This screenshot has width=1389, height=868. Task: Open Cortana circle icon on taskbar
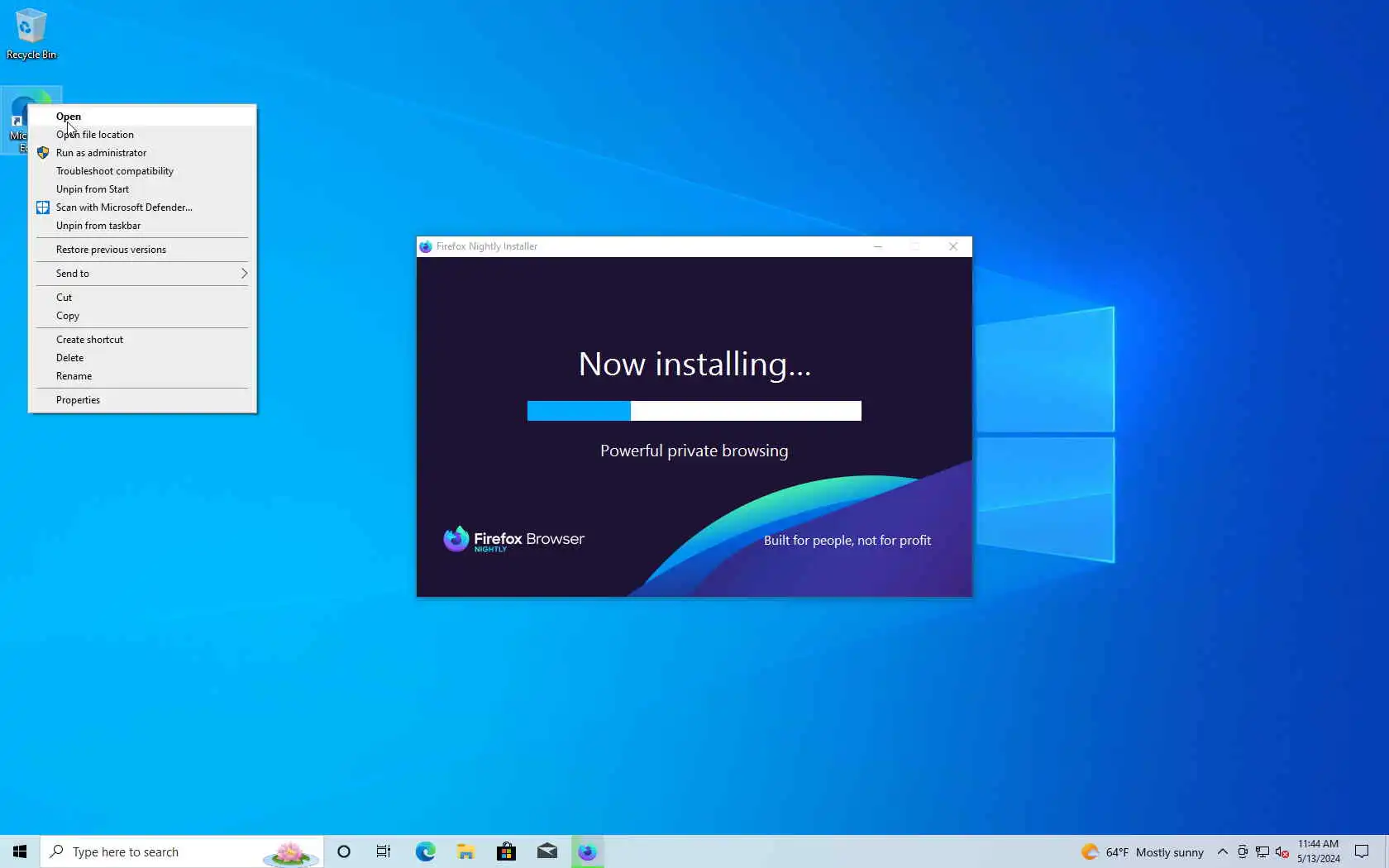pos(344,851)
